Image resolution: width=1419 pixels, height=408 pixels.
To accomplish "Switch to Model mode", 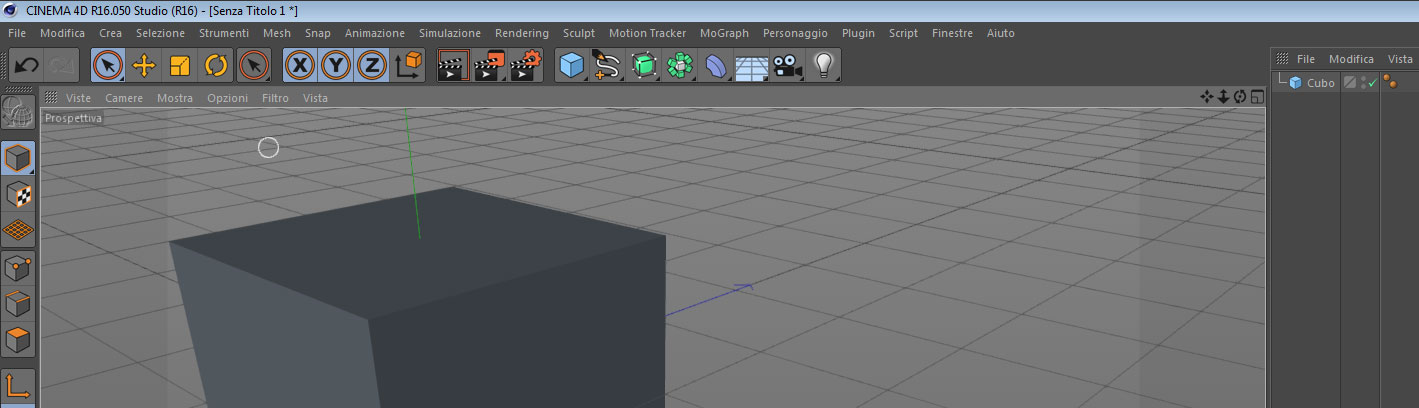I will [19, 158].
